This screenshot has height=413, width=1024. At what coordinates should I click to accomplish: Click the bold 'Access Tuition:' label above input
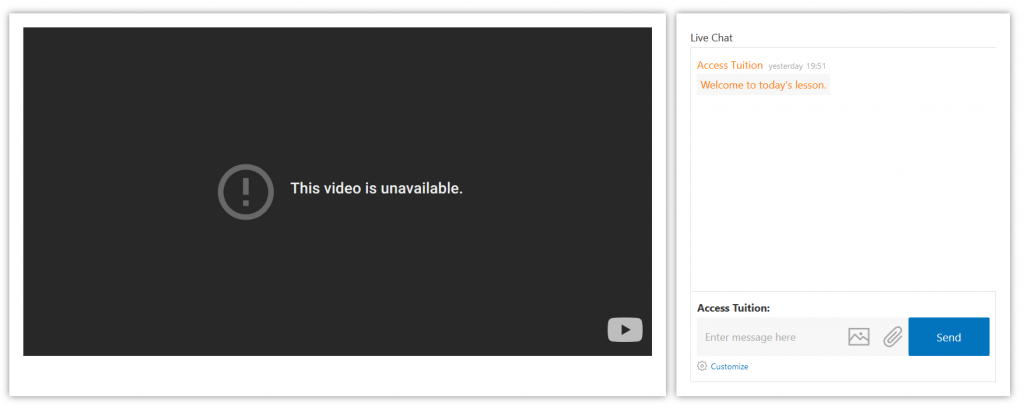click(733, 308)
